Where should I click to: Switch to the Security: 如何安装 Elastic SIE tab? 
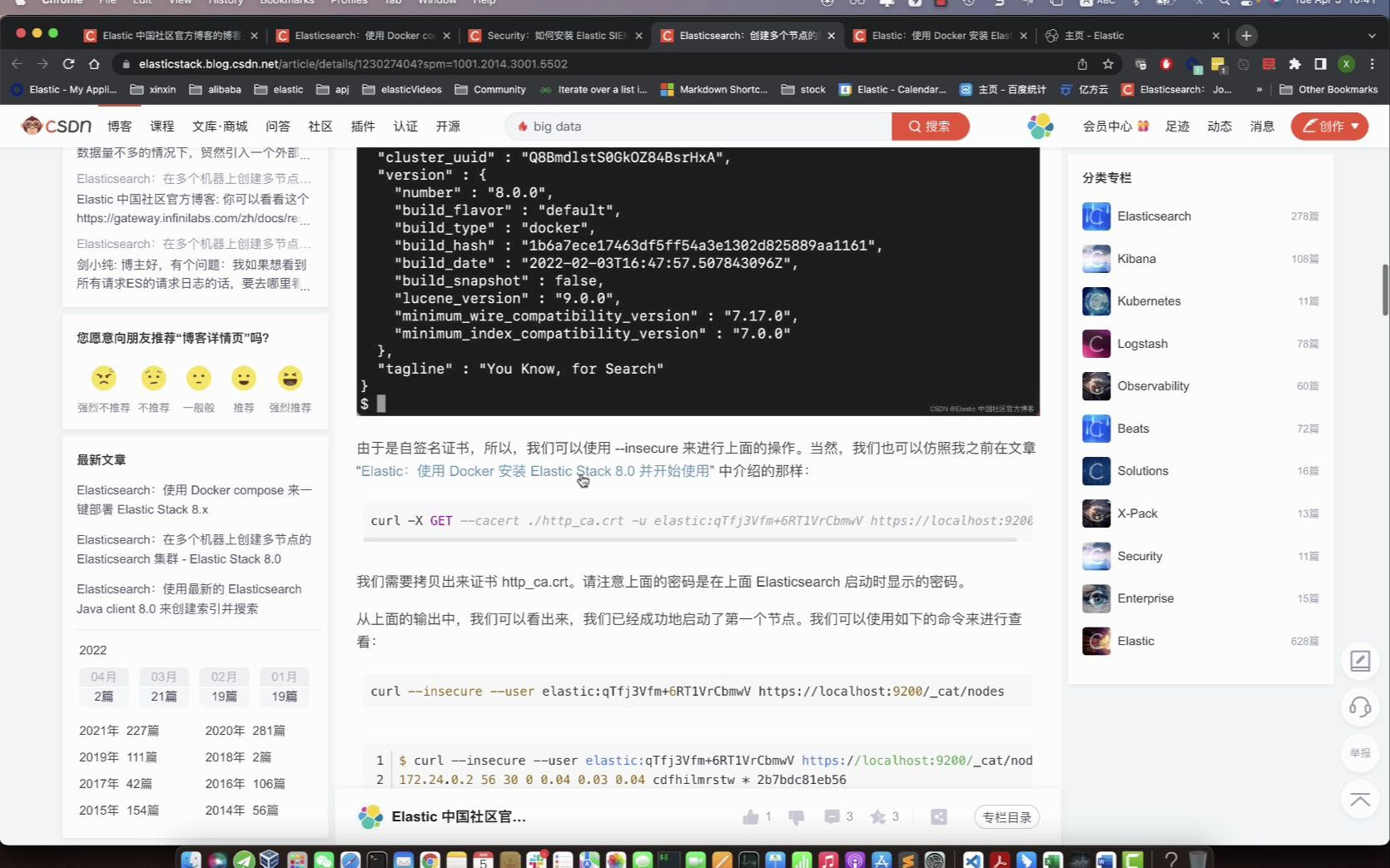point(554,36)
